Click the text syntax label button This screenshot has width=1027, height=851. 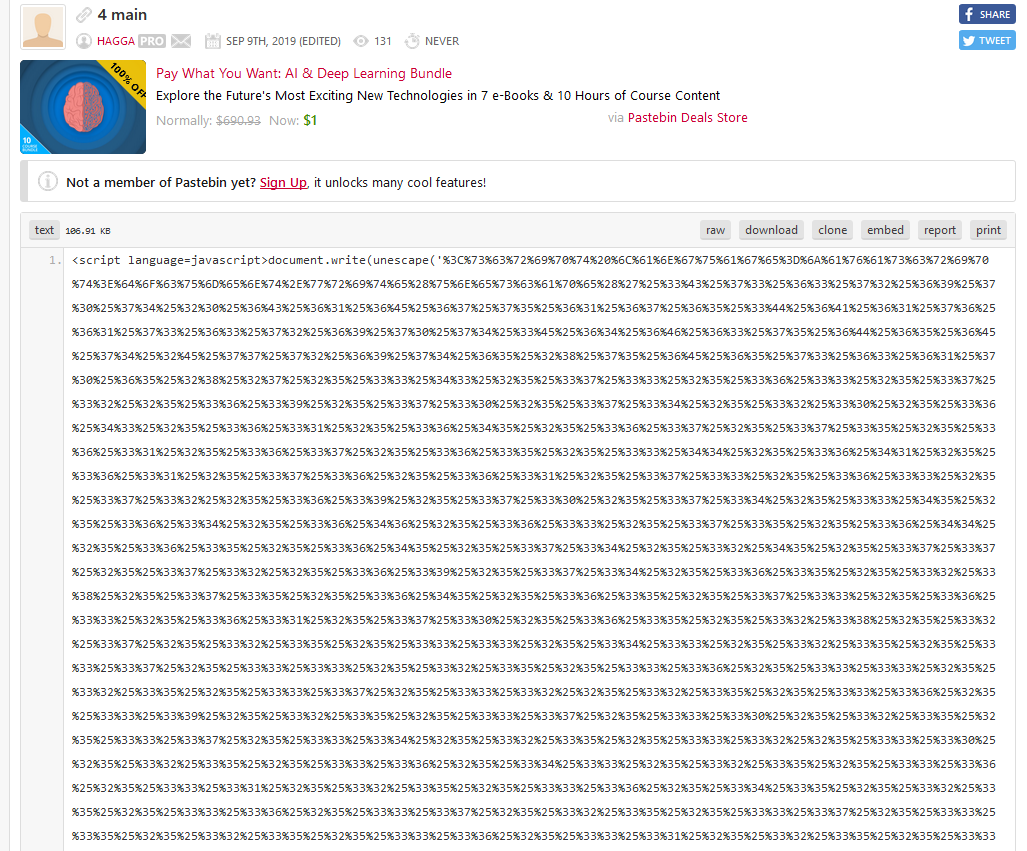[x=44, y=230]
